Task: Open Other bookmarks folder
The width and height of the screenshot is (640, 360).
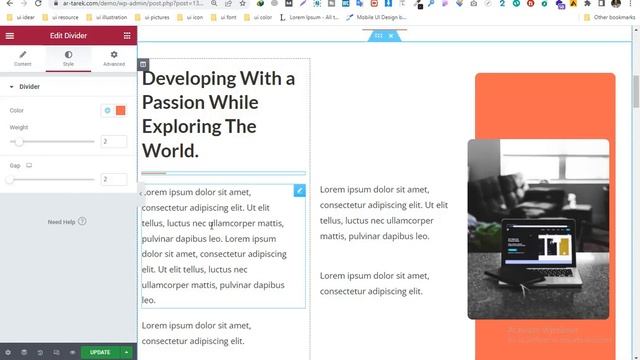Action: tap(610, 18)
